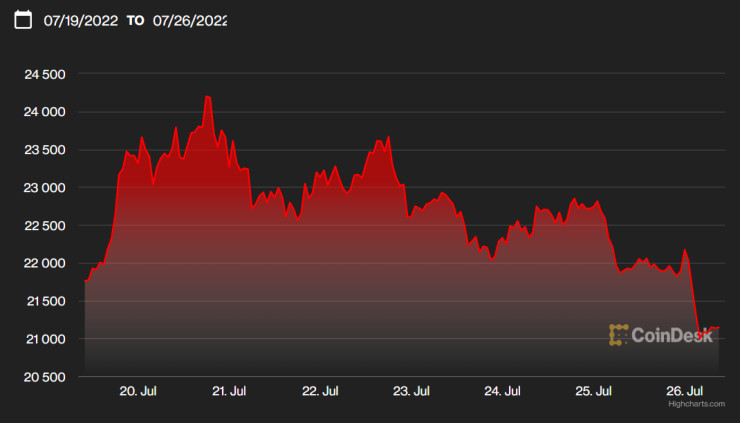Click the '21. Jul' x-axis label
740x423 pixels.
coord(231,392)
